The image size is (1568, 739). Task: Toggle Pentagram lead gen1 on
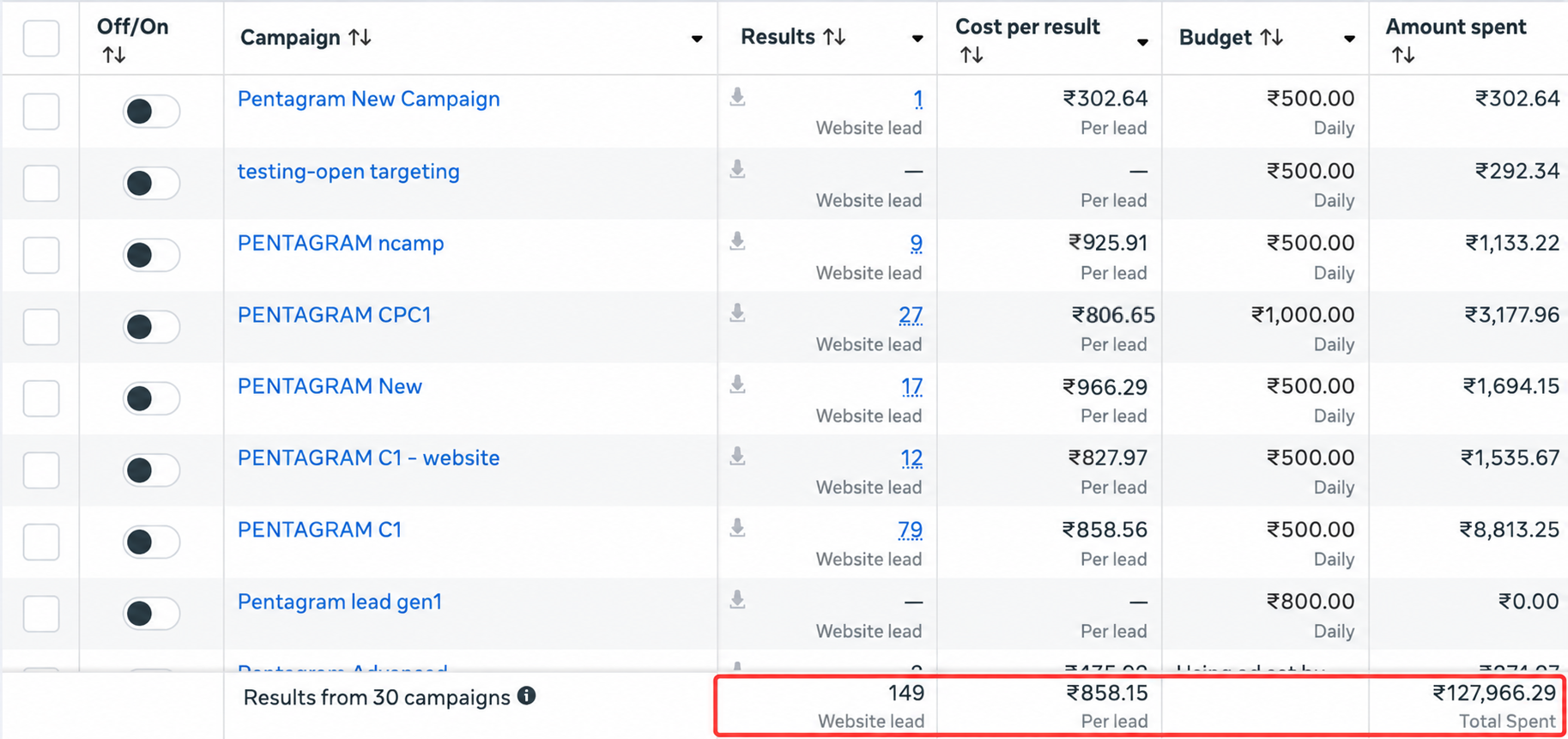pos(151,614)
